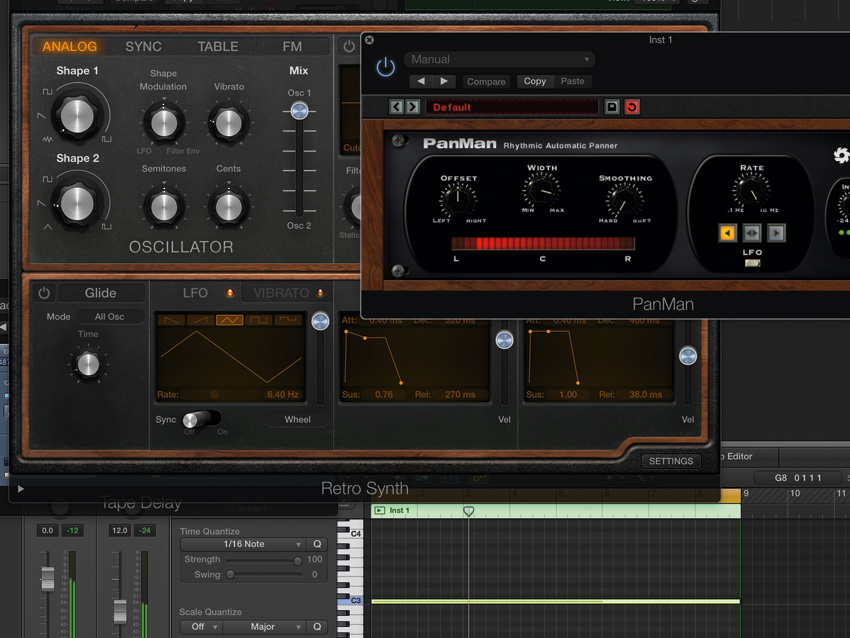Select the right-arrow pan direction button

coord(775,233)
